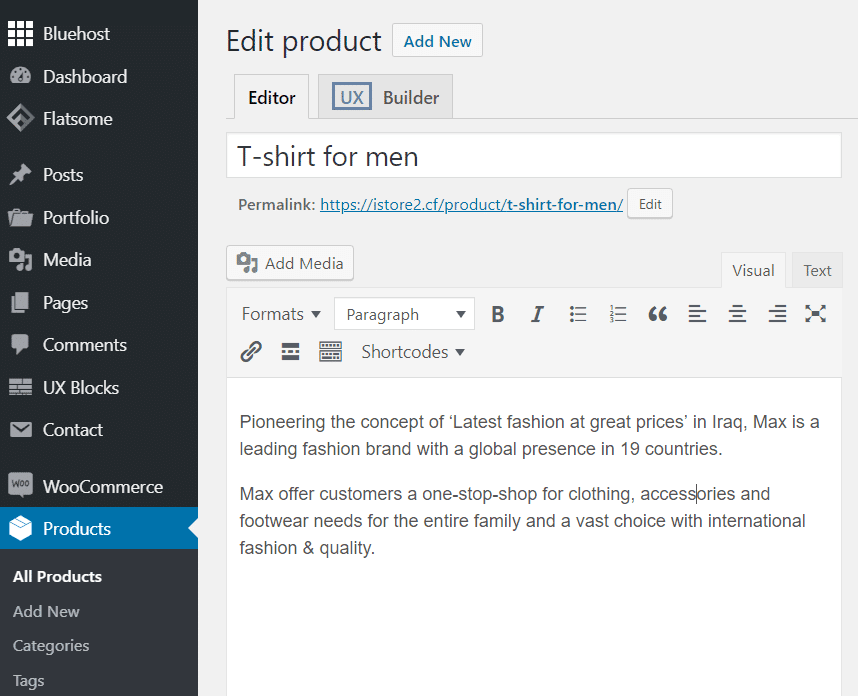This screenshot has height=696, width=858.
Task: Click the "Permalink:" label
Action: (x=276, y=205)
